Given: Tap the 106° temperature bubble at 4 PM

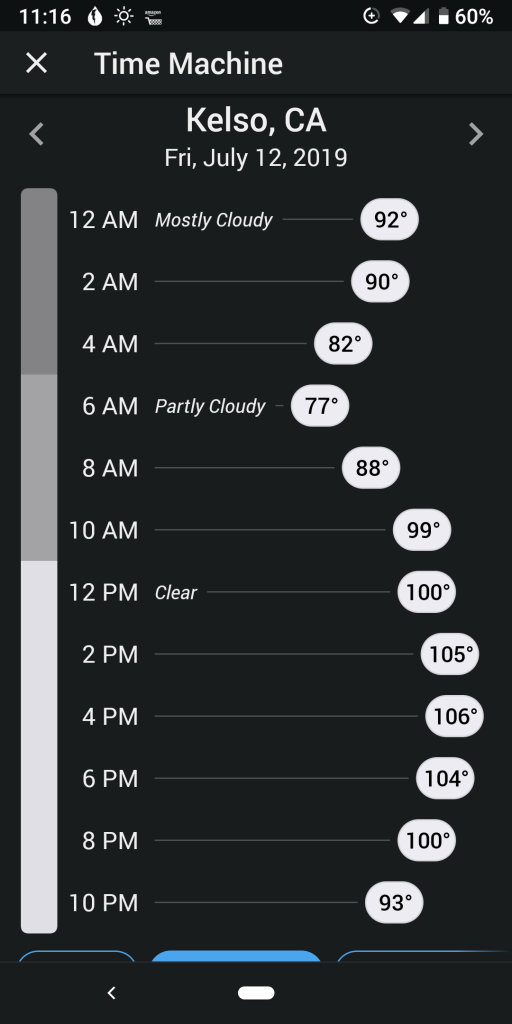Looking at the screenshot, I should point(455,716).
